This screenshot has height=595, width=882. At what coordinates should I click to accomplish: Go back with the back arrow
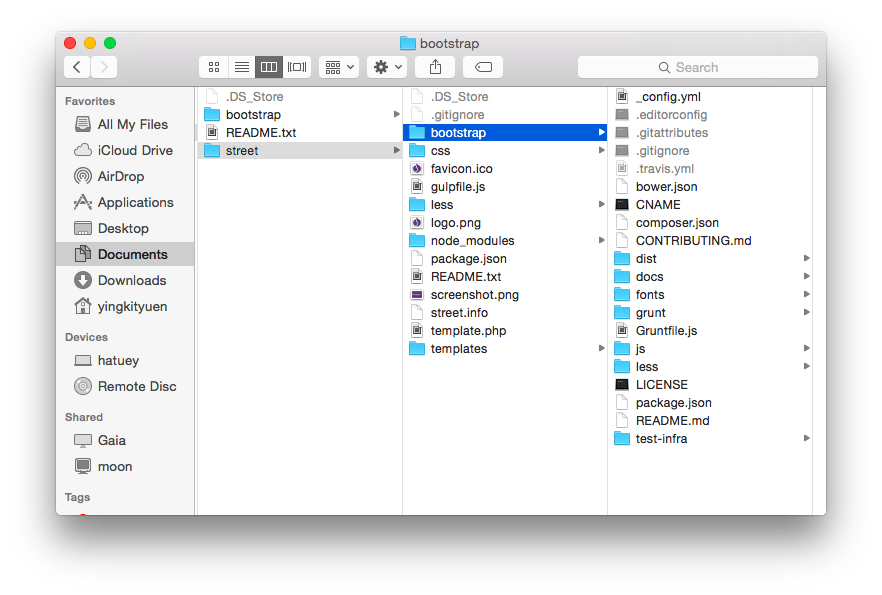click(x=78, y=67)
